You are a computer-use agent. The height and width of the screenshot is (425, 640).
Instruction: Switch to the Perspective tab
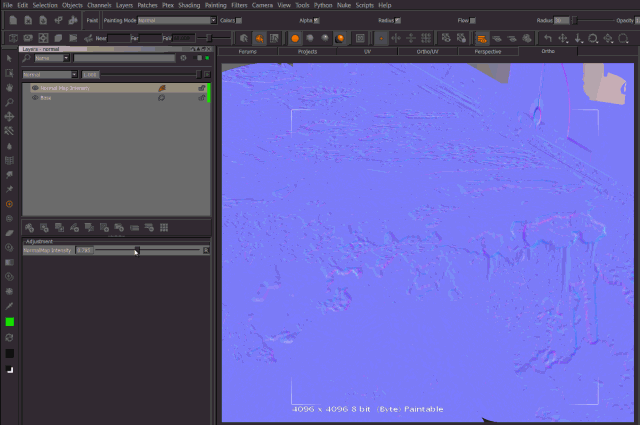click(x=488, y=50)
